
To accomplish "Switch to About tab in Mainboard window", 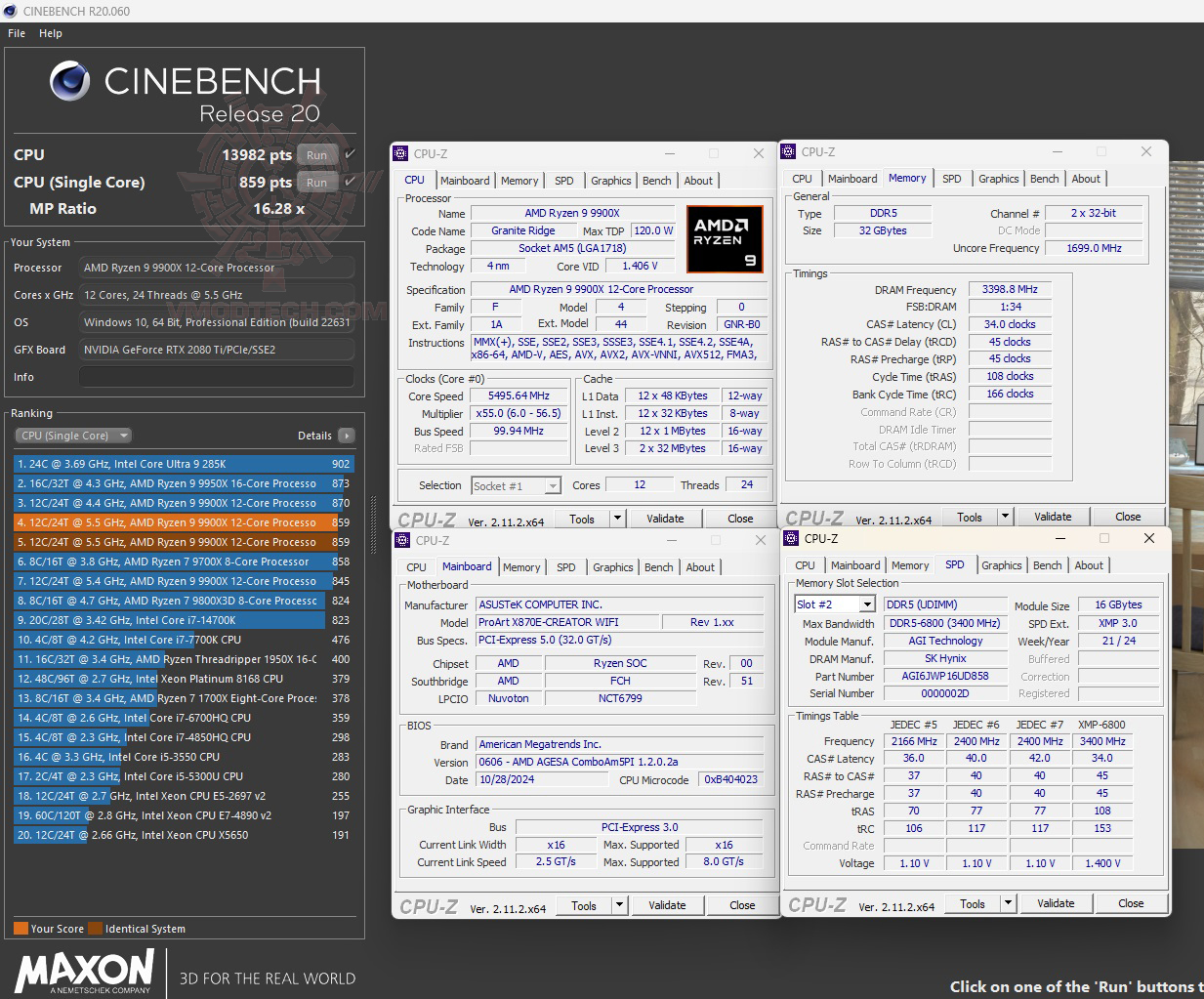I will (700, 567).
